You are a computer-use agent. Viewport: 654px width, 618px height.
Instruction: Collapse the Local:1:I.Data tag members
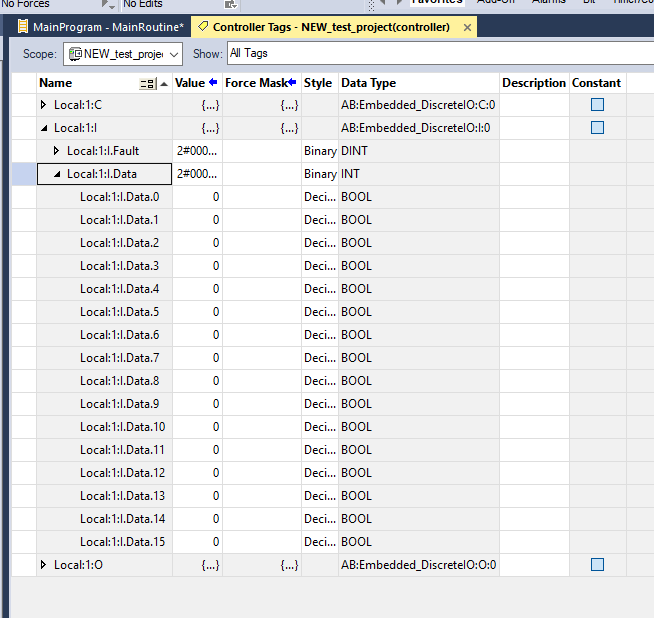click(x=57, y=174)
